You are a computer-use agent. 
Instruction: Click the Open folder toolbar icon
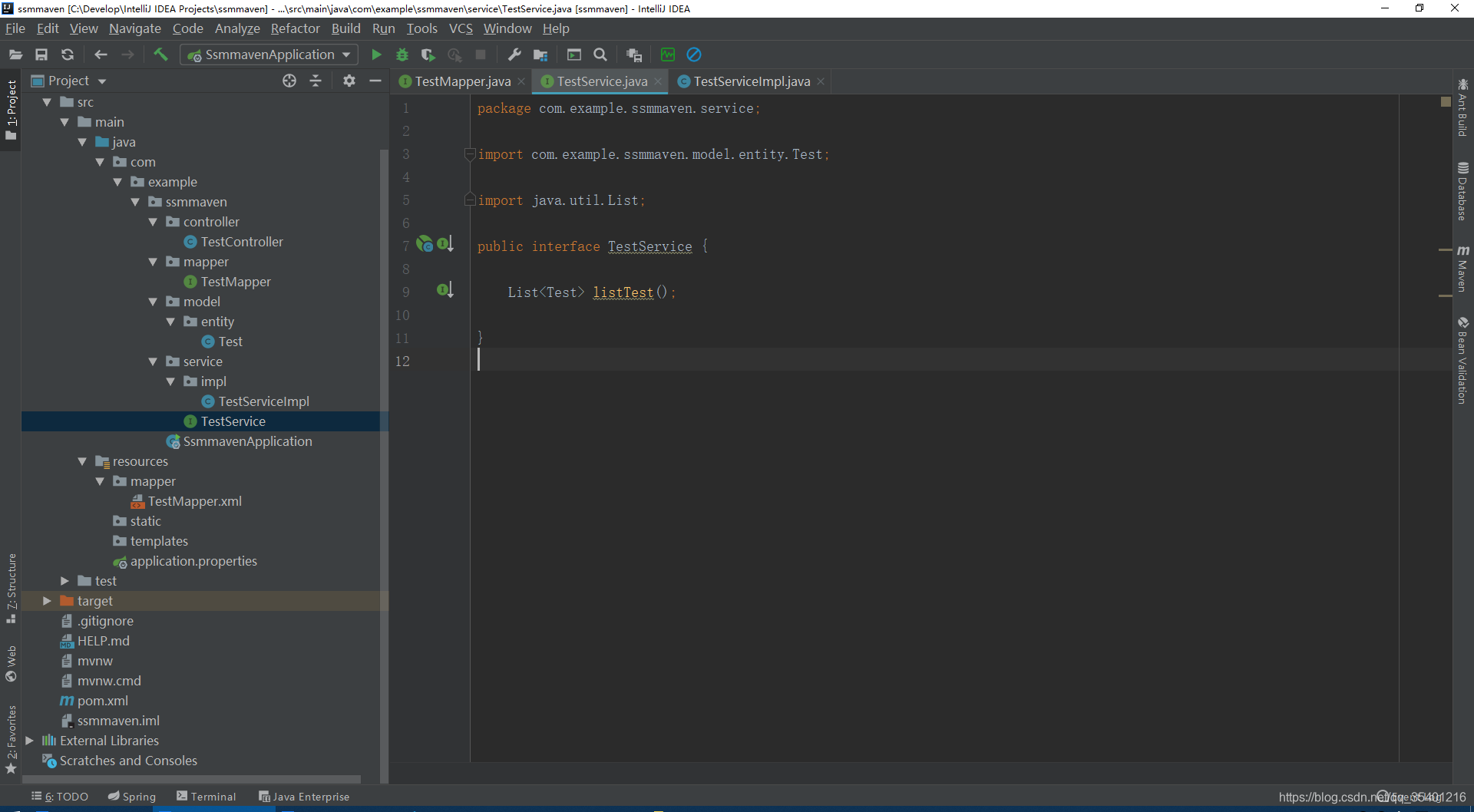coord(15,54)
